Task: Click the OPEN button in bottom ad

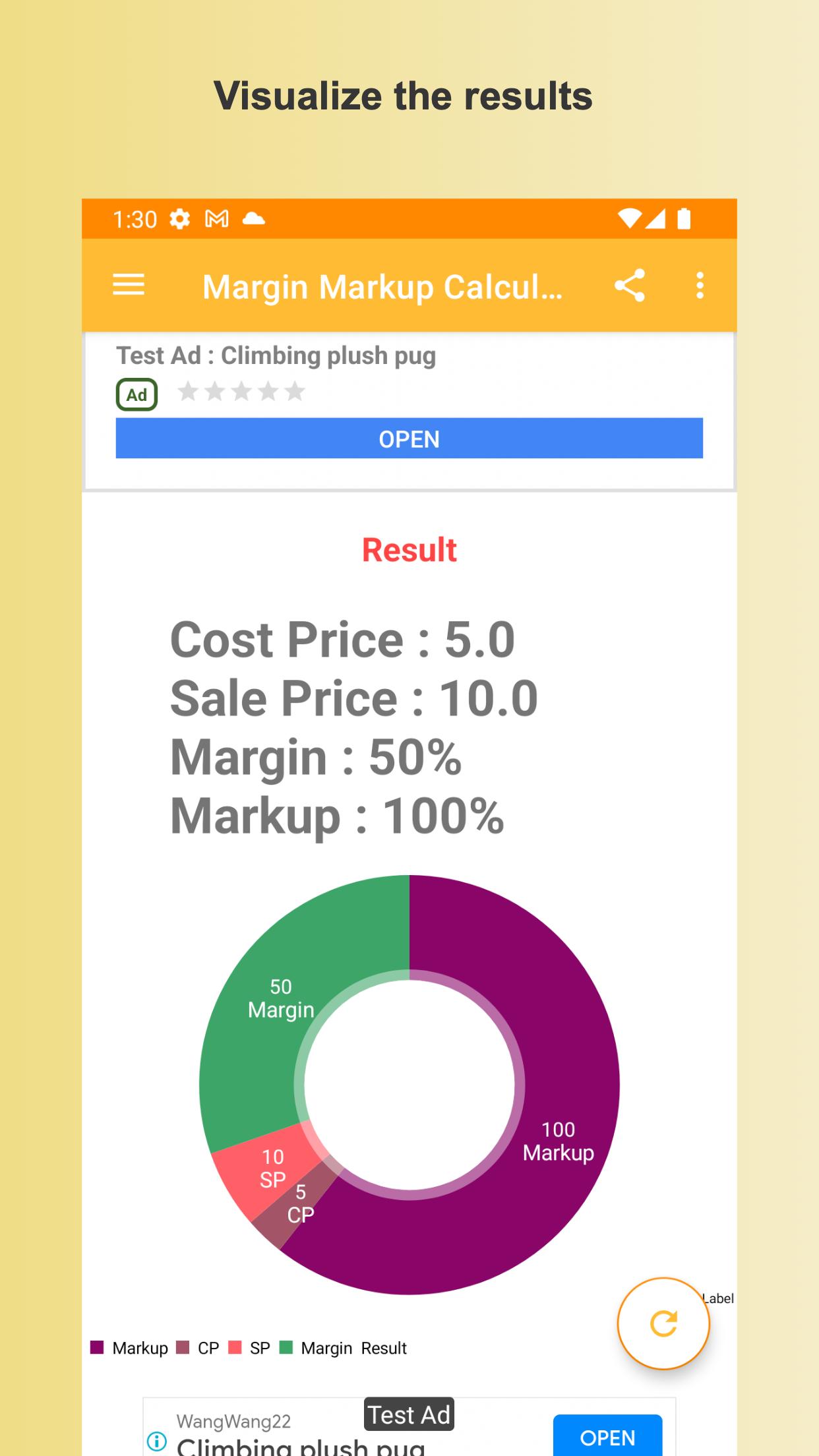Action: [x=607, y=1436]
